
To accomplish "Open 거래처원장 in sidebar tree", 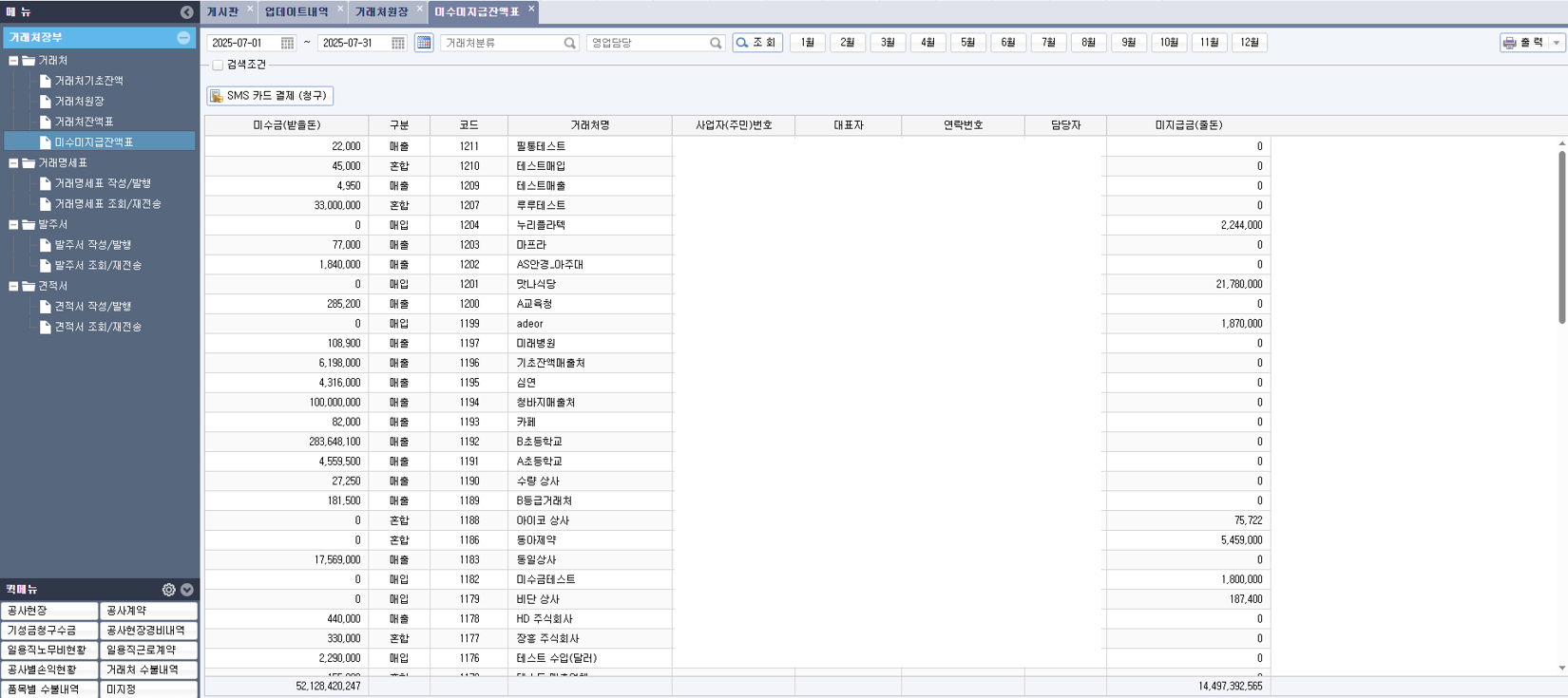I will pyautogui.click(x=79, y=102).
